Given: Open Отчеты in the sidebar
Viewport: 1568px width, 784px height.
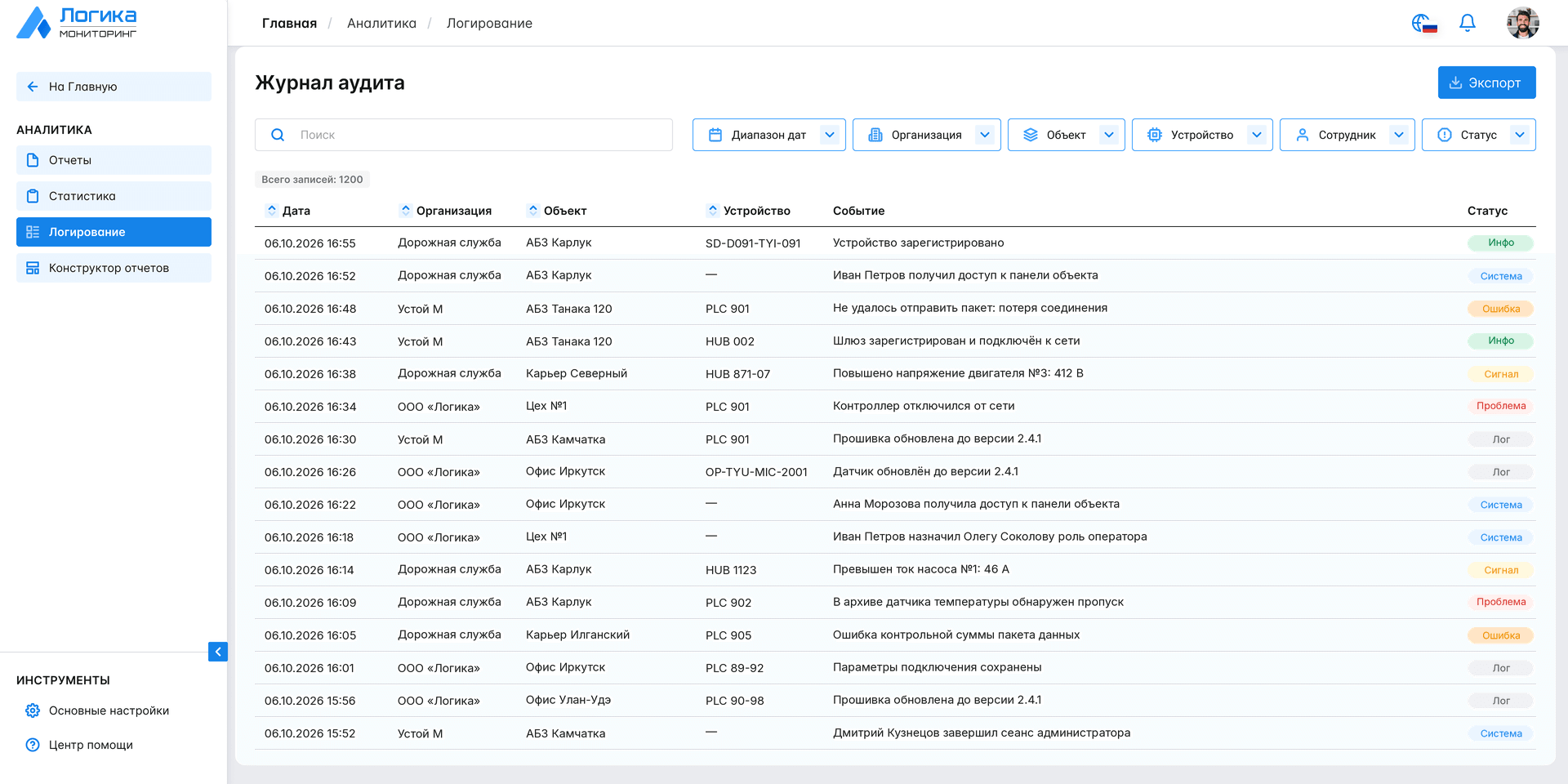Looking at the screenshot, I should (x=114, y=160).
